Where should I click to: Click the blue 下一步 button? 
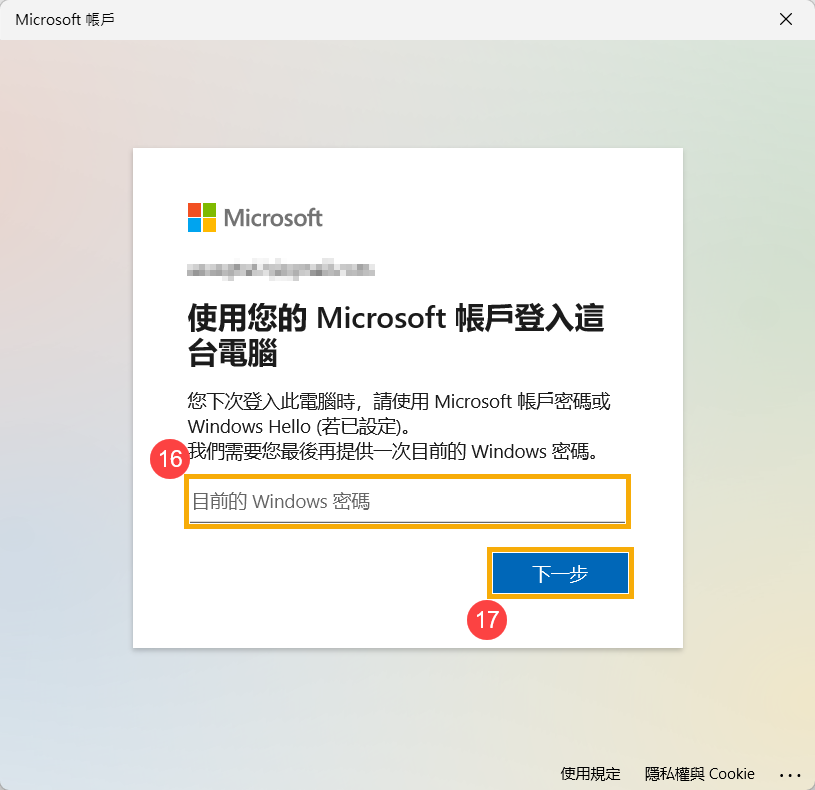[x=560, y=573]
